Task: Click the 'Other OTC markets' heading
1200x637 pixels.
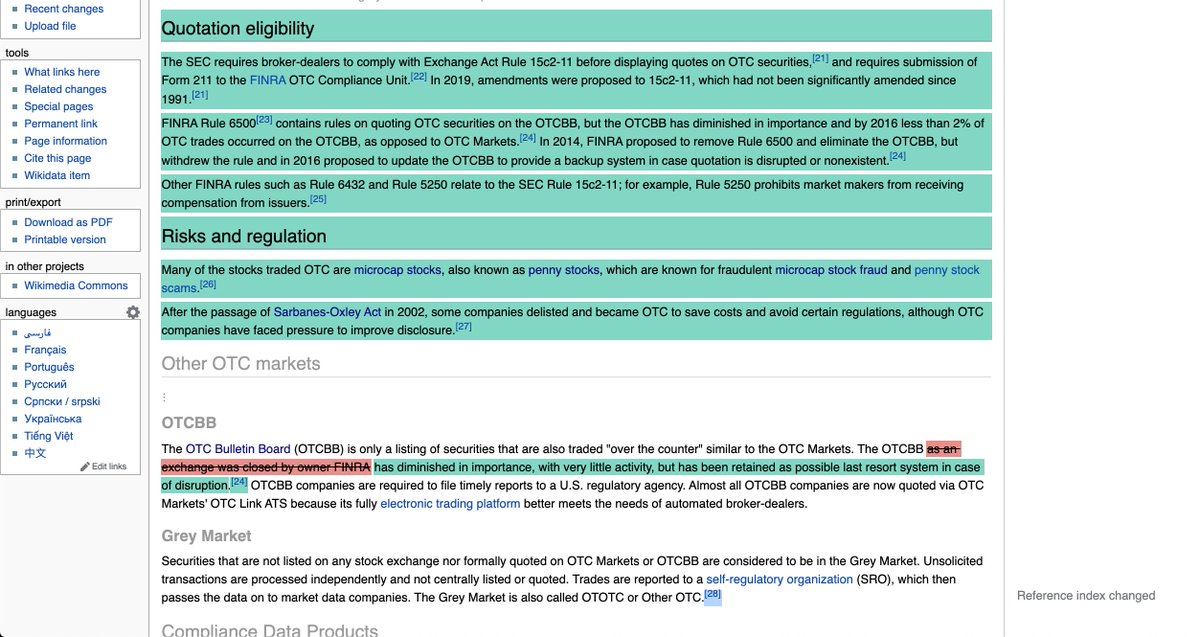Action: (241, 363)
